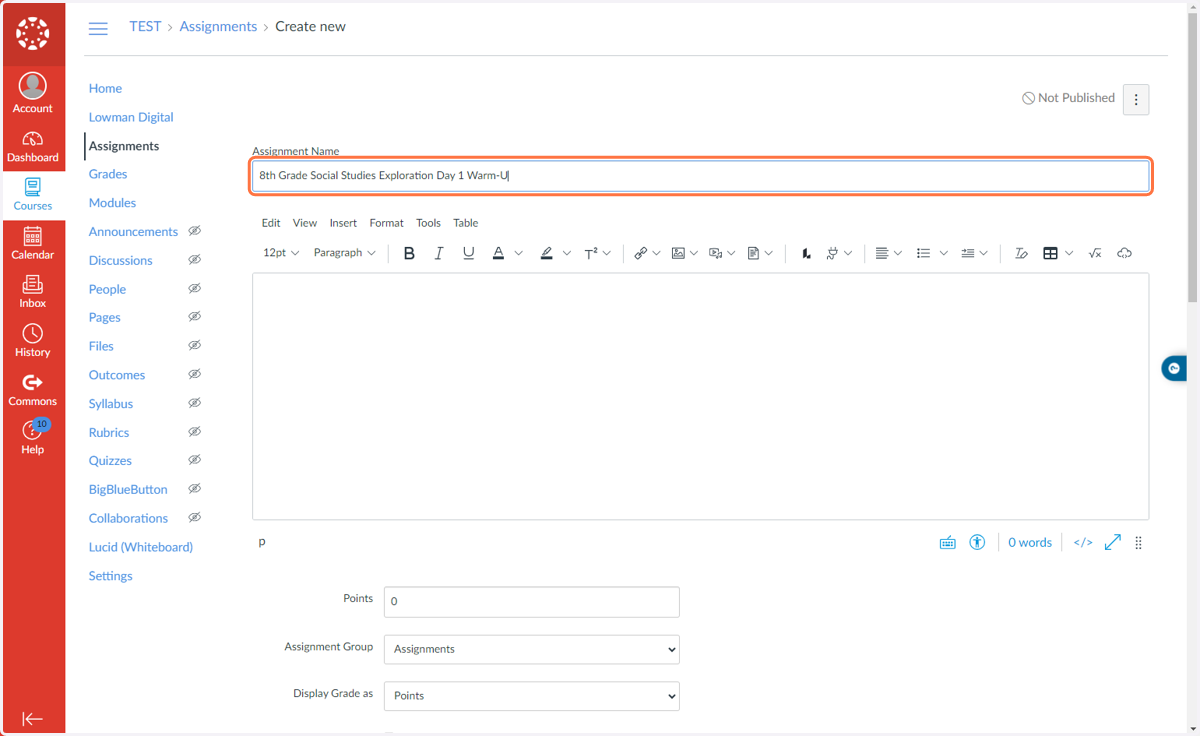1200x736 pixels.
Task: Apply background highlight color
Action: (546, 253)
